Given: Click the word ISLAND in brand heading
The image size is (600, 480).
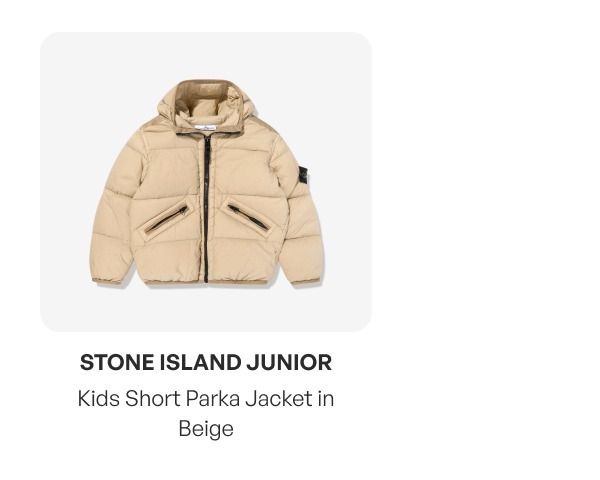Looking at the screenshot, I should tap(201, 362).
